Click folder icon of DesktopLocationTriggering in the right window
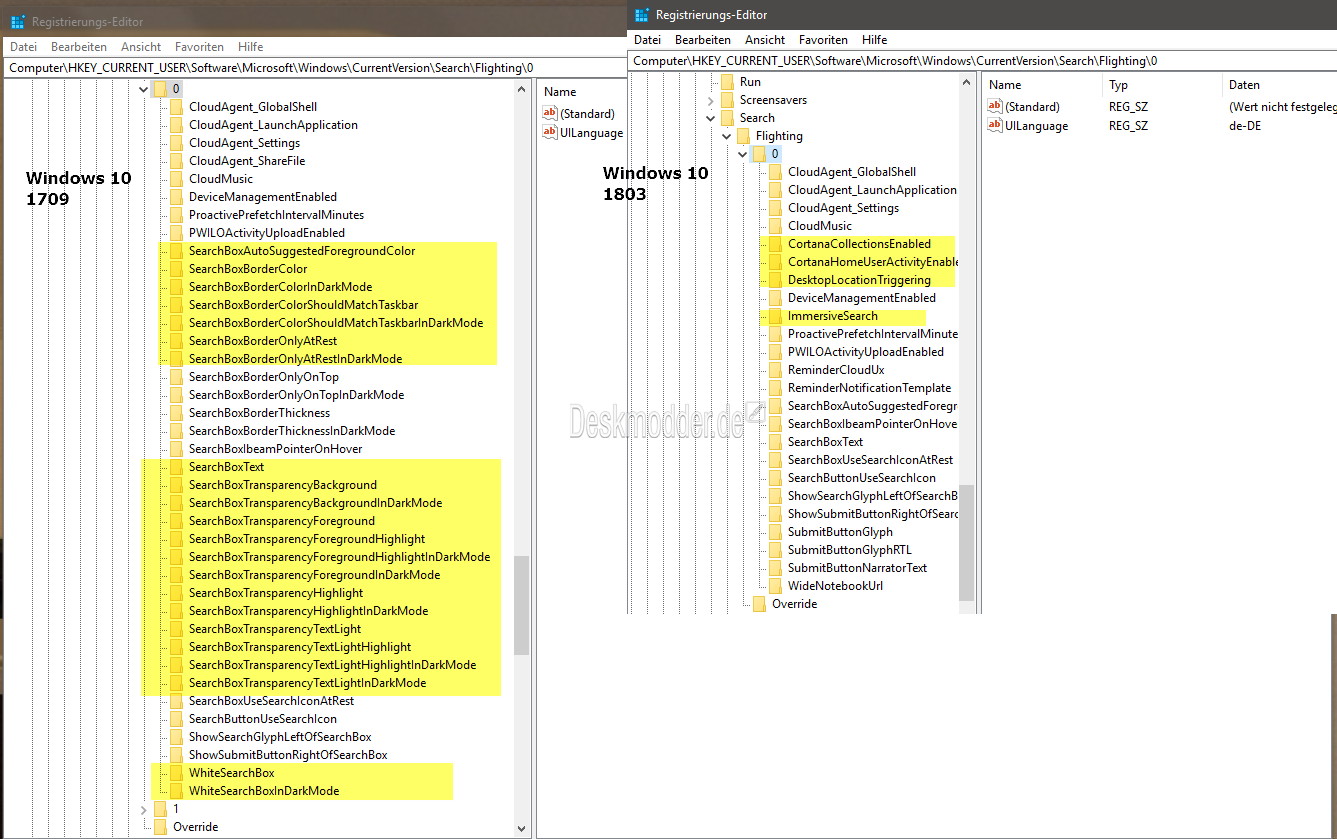Image resolution: width=1337 pixels, height=839 pixels. coord(775,280)
